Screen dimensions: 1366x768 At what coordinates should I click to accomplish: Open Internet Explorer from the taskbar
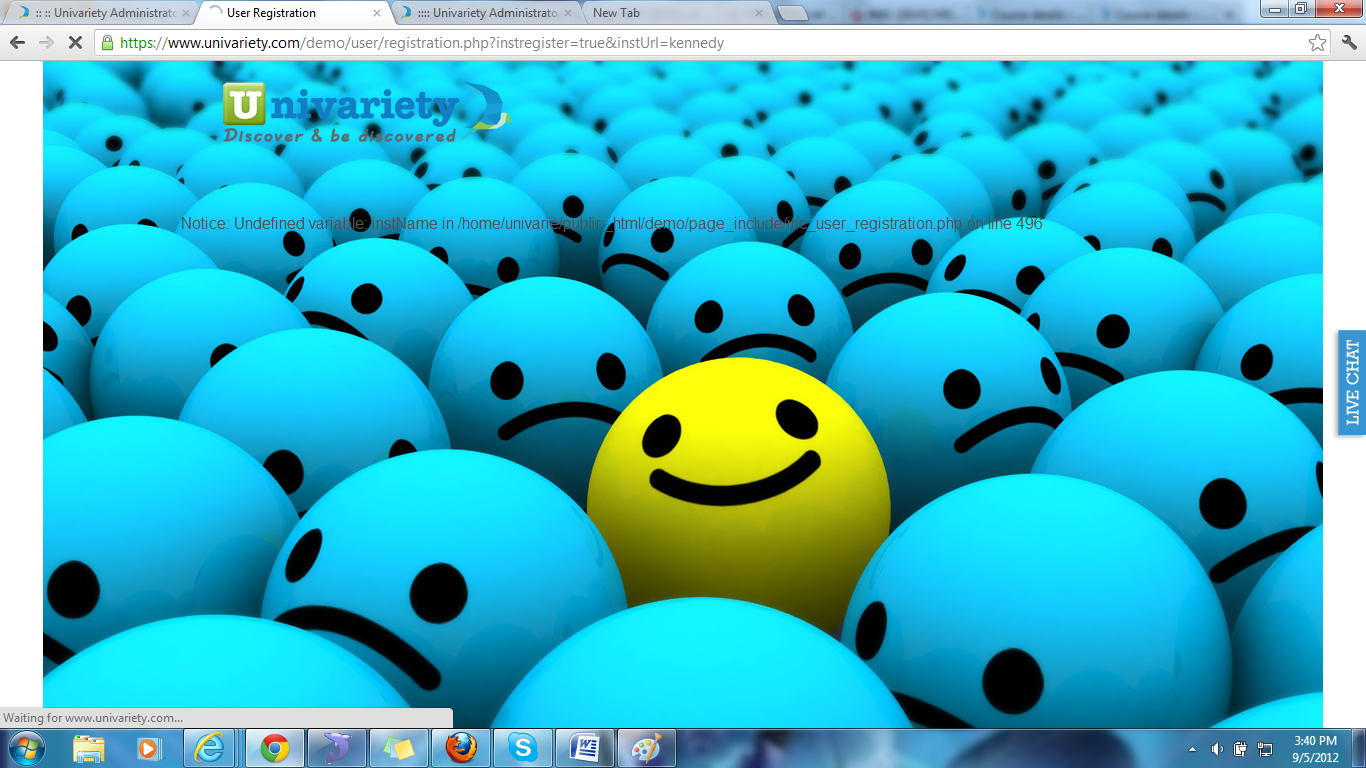point(210,748)
